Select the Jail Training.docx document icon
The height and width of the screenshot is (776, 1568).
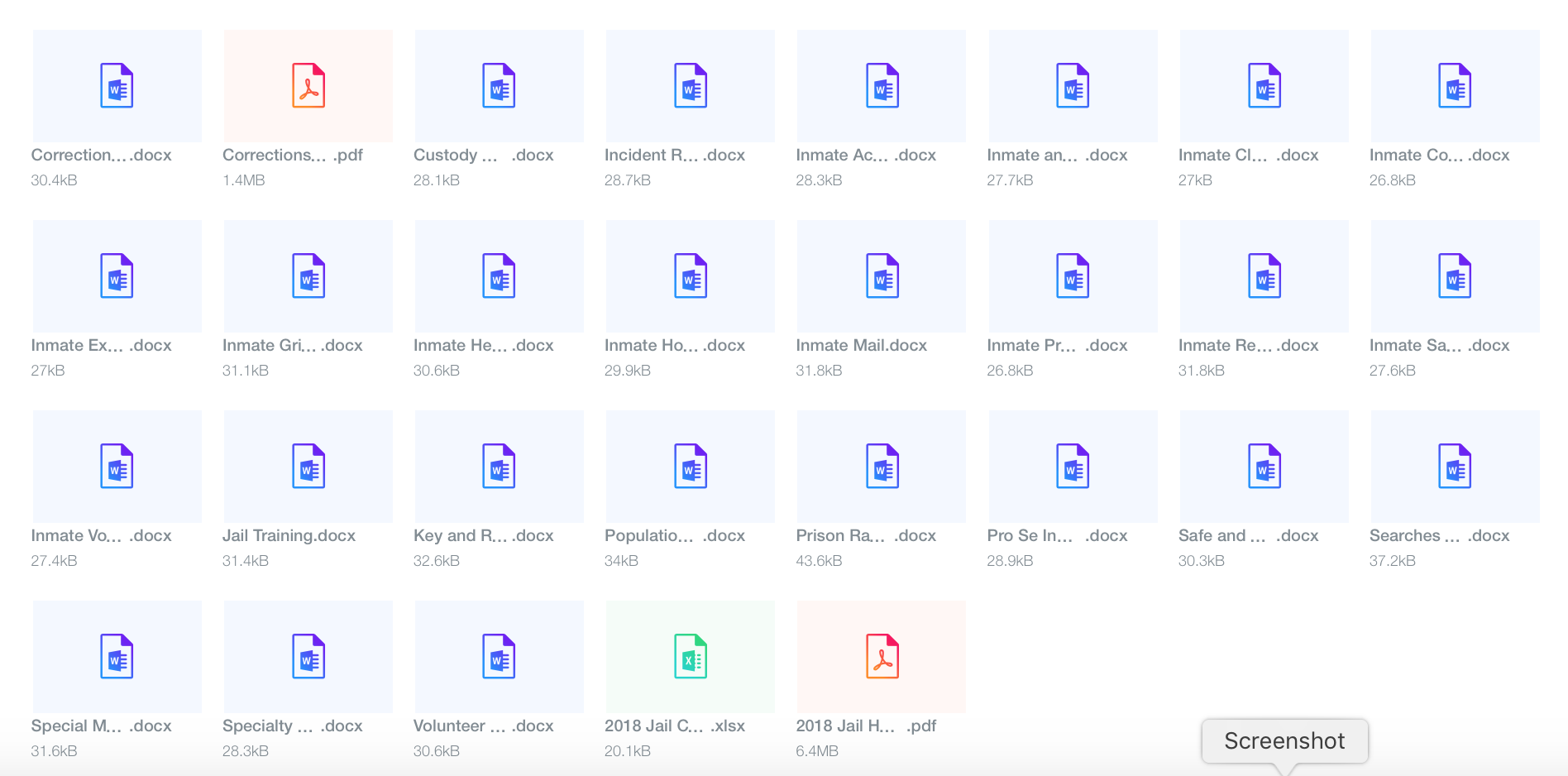tap(308, 467)
